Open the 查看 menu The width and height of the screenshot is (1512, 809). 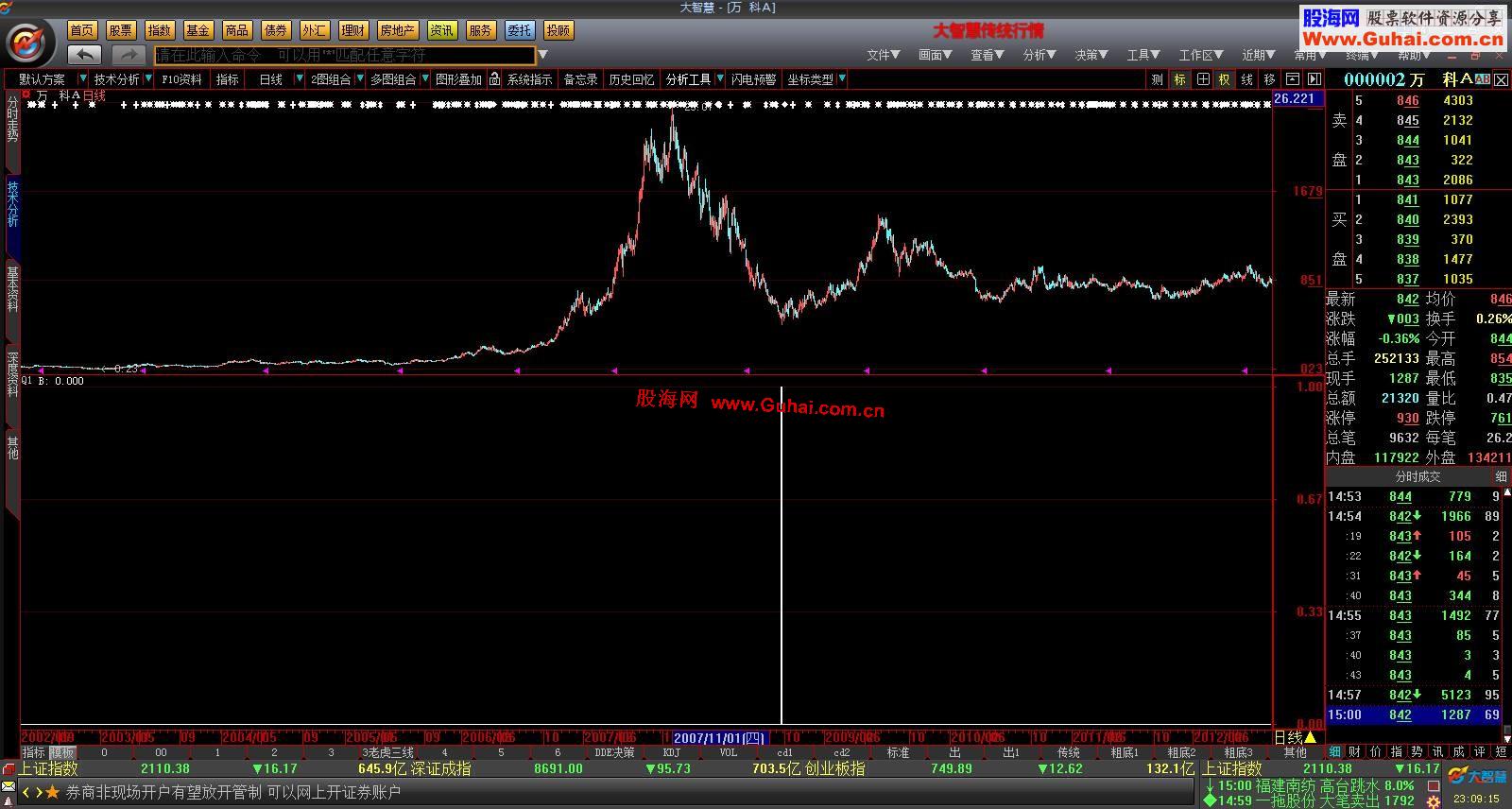click(x=988, y=55)
